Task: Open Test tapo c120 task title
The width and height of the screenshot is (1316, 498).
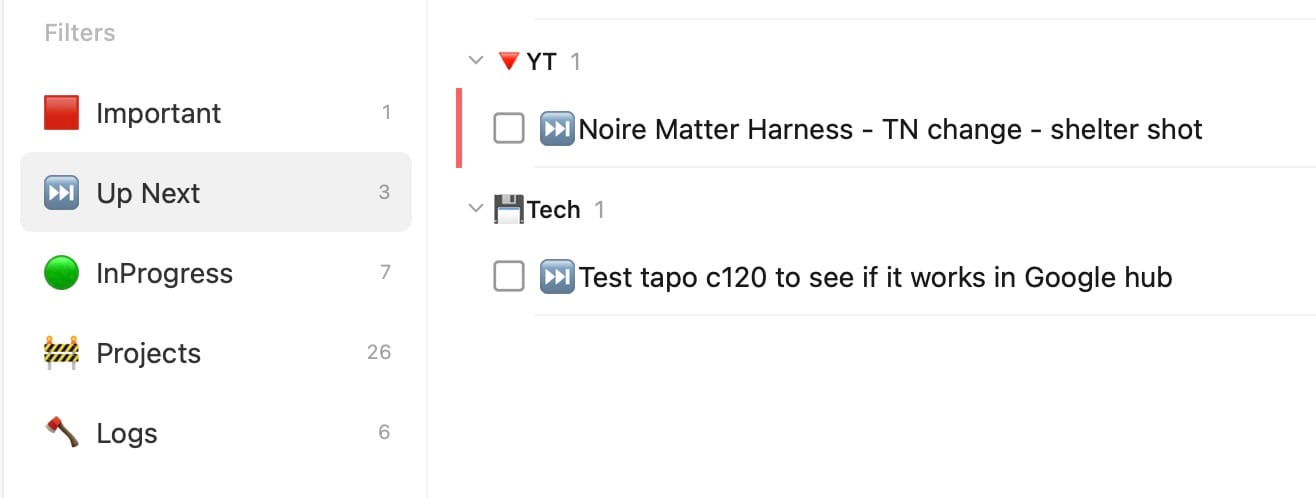Action: (875, 277)
